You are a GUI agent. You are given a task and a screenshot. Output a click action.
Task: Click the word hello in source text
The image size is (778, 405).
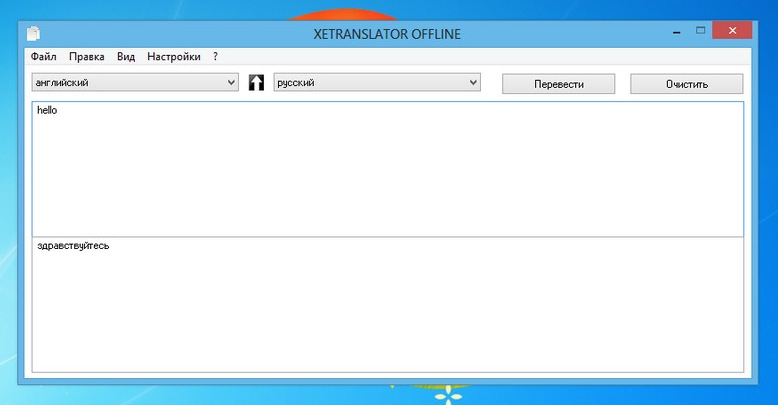pyautogui.click(x=47, y=110)
